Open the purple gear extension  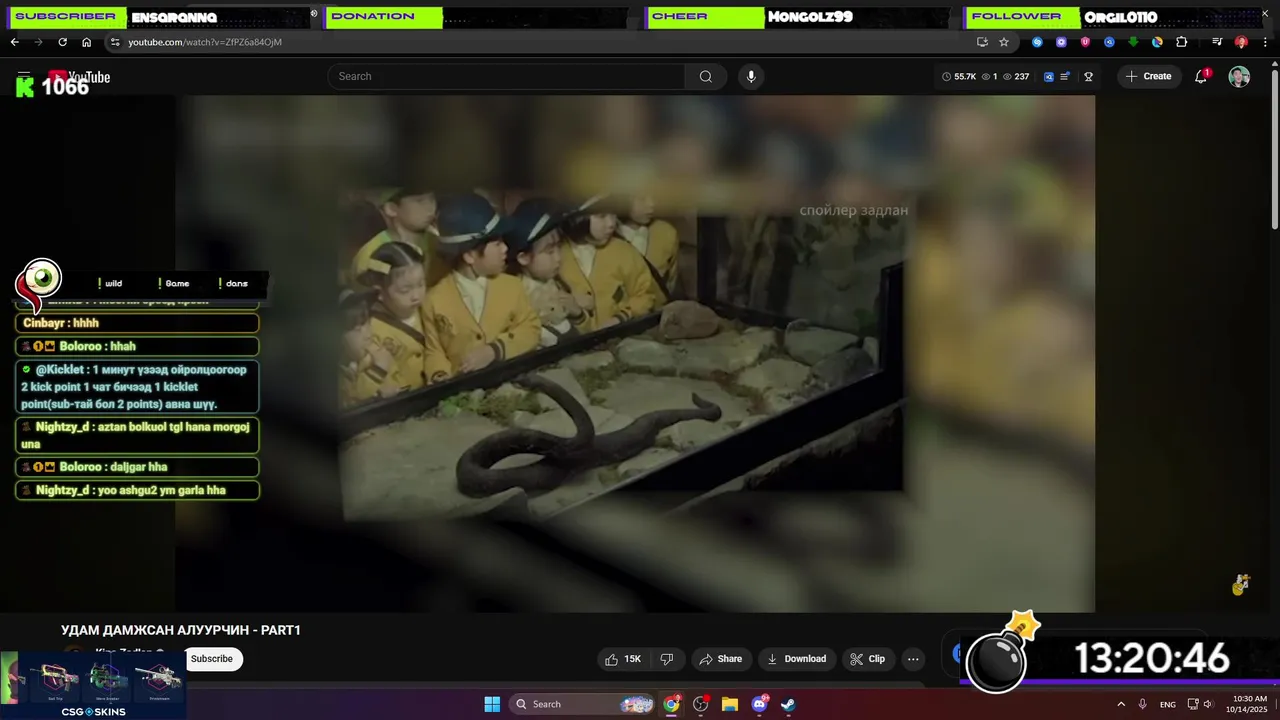[x=1061, y=42]
